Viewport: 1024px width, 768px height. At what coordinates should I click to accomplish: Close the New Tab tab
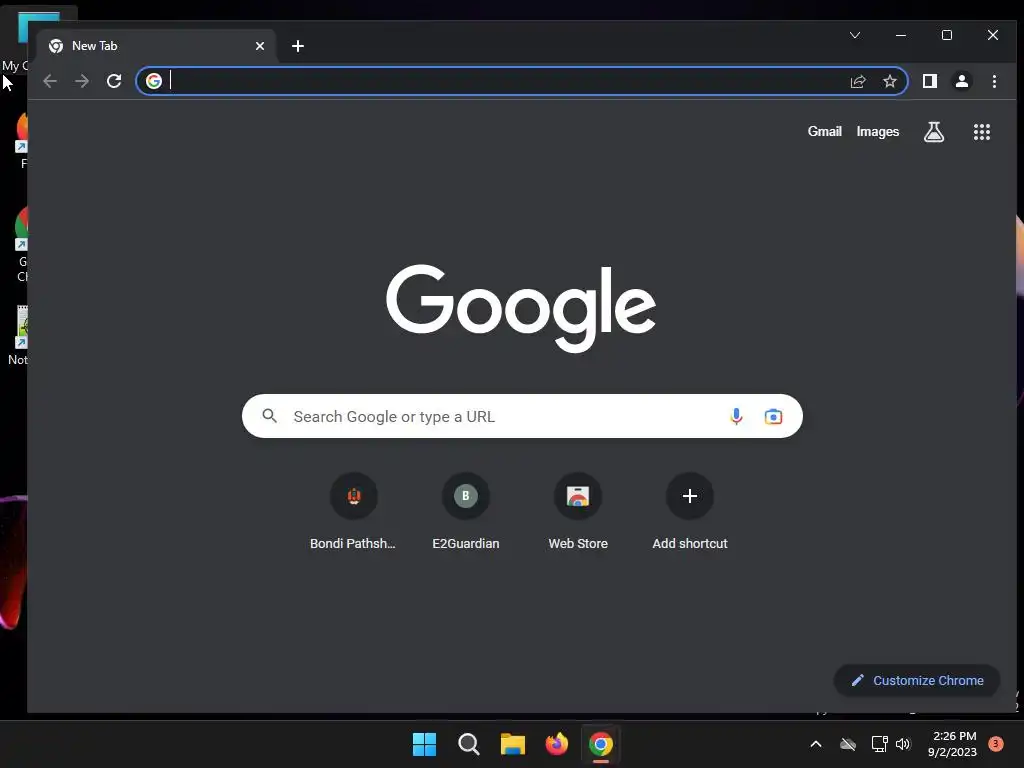[260, 46]
